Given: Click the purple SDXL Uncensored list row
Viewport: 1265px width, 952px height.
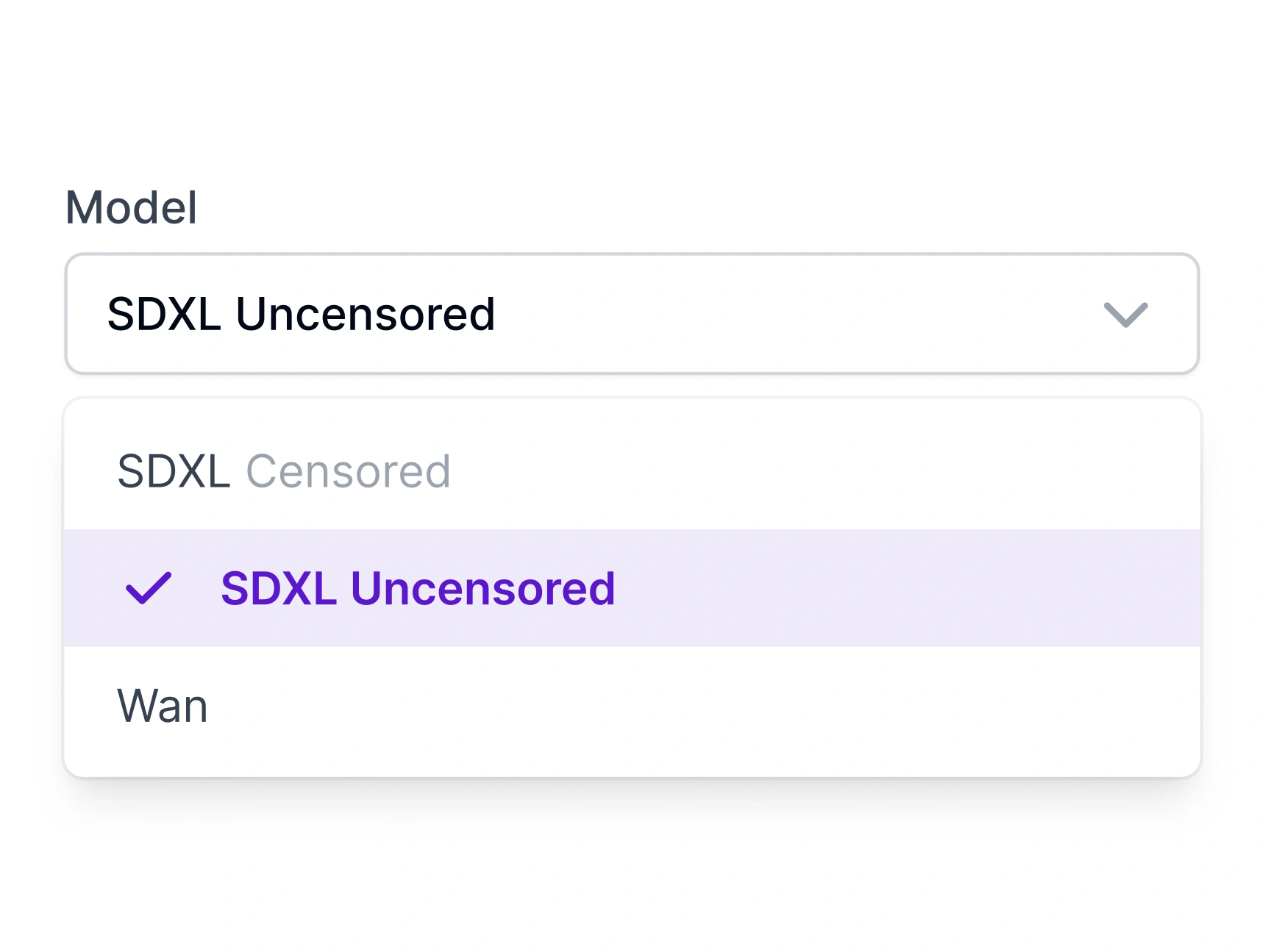Looking at the screenshot, I should click(632, 588).
